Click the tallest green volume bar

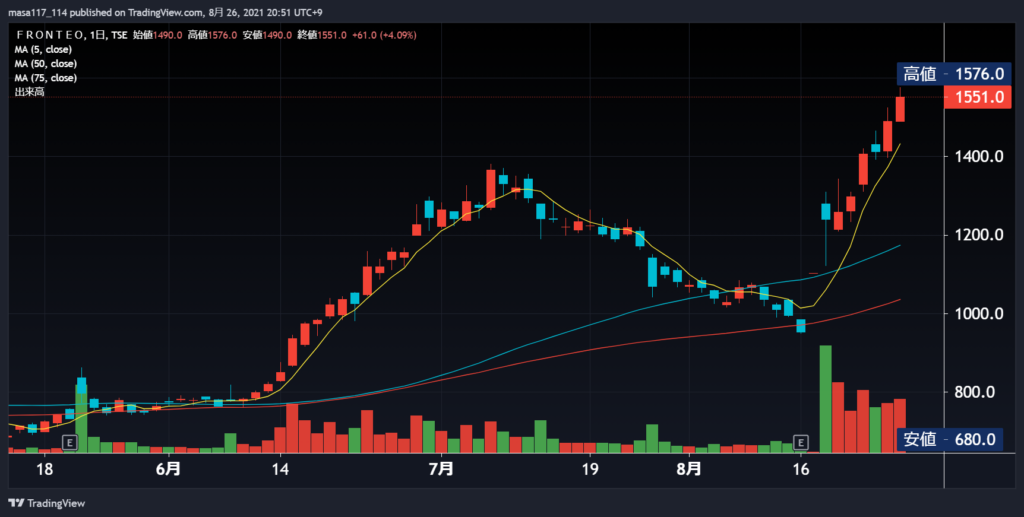[825, 399]
